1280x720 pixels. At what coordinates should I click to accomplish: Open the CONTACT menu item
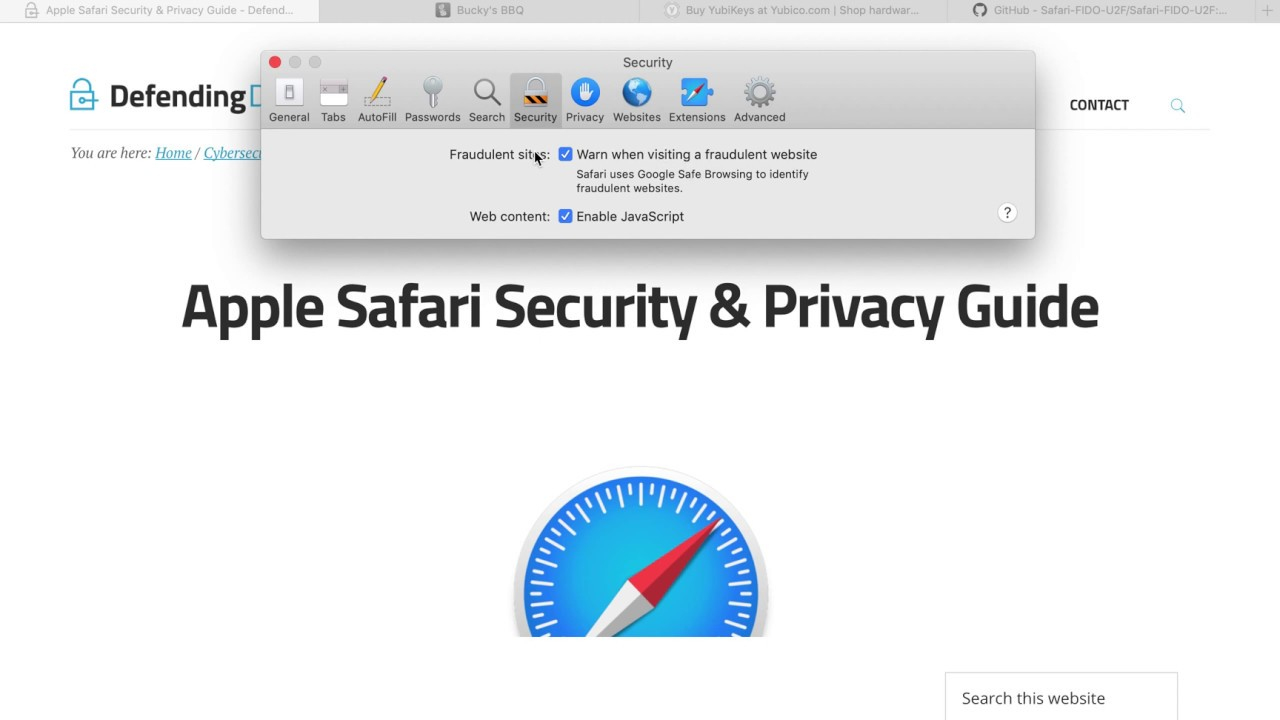click(1099, 105)
